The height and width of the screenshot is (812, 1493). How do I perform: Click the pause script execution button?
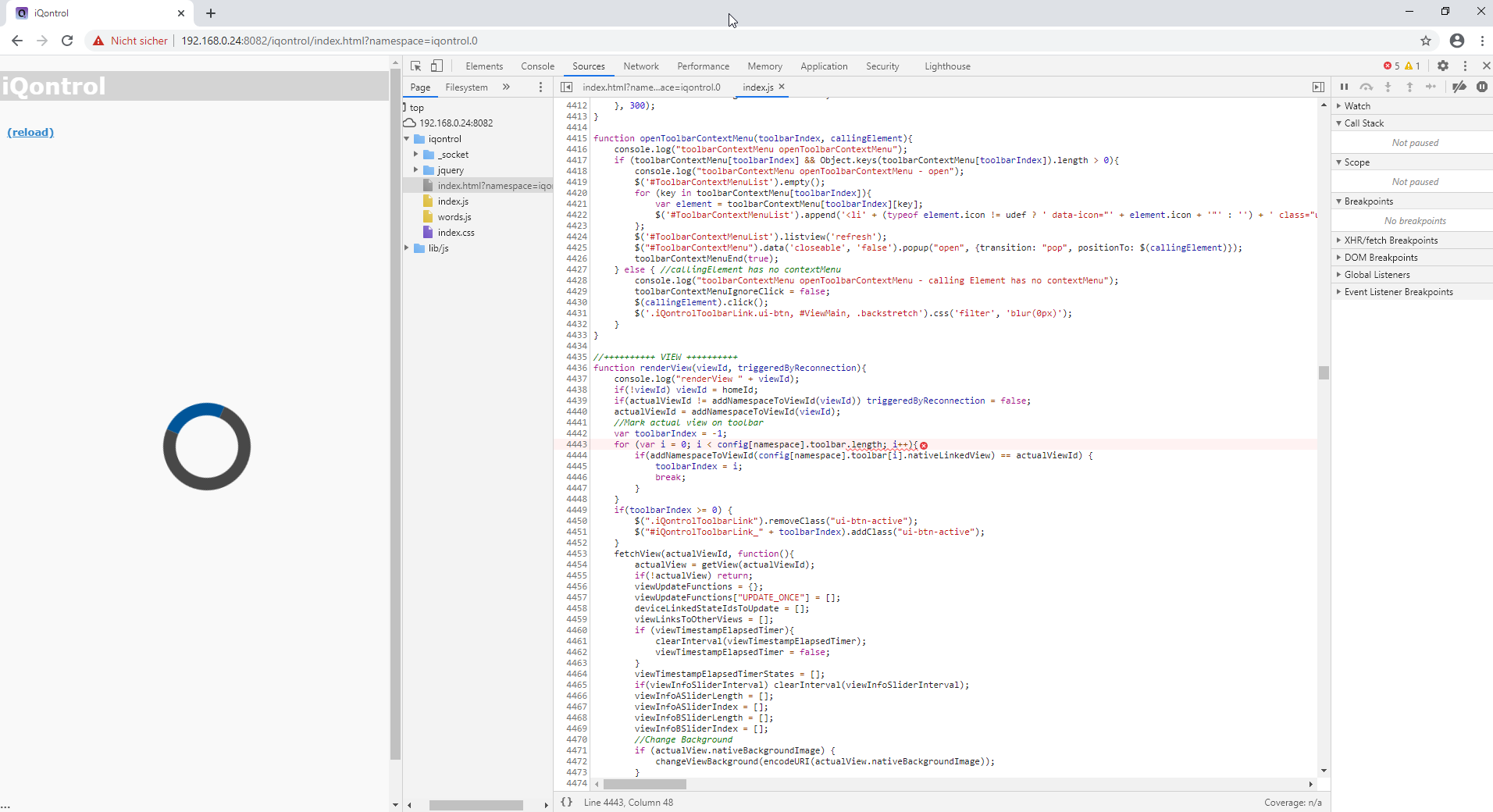pyautogui.click(x=1344, y=87)
